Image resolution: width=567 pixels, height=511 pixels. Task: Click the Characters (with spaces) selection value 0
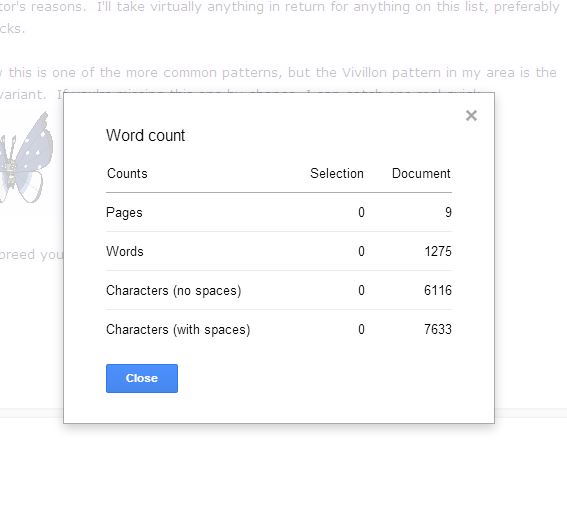pyautogui.click(x=361, y=329)
